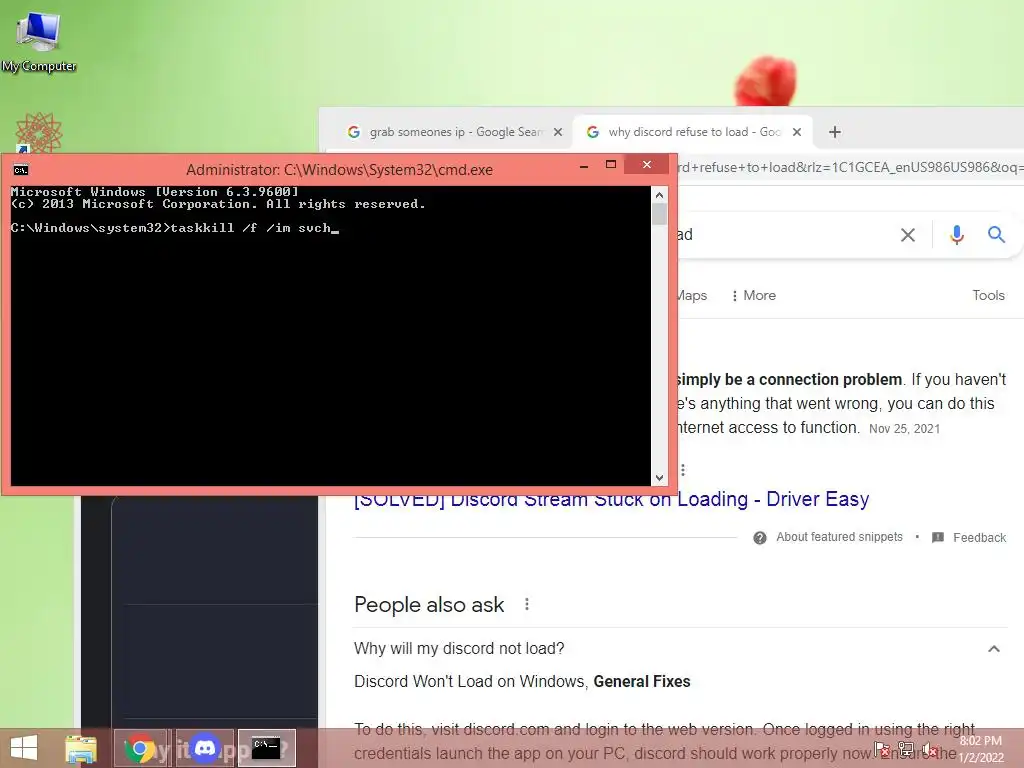The image size is (1024, 768).
Task: Click the network tray icon
Action: 906,750
